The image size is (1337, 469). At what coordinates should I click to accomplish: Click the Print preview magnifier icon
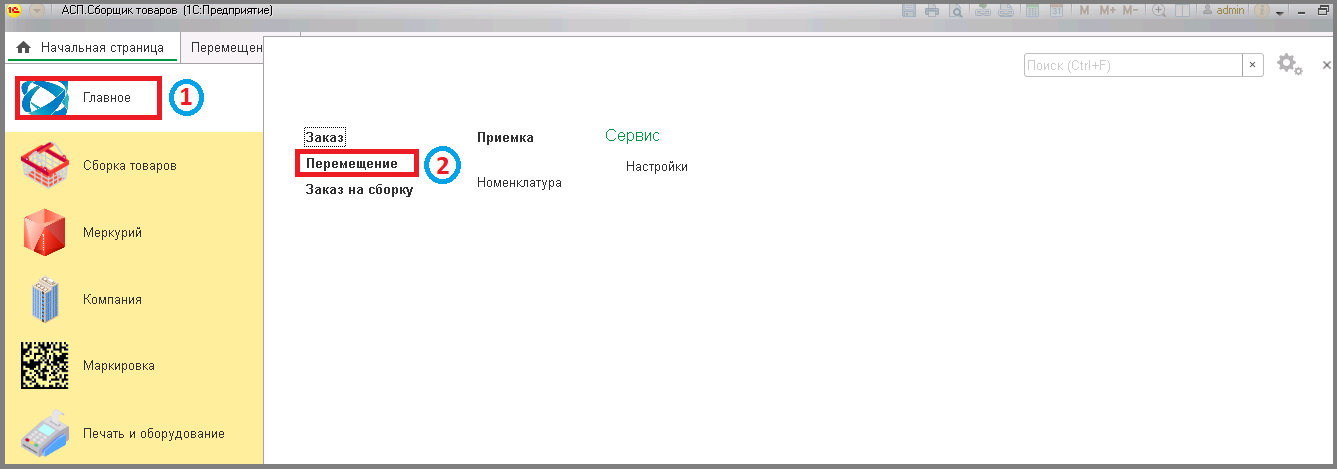pos(956,10)
